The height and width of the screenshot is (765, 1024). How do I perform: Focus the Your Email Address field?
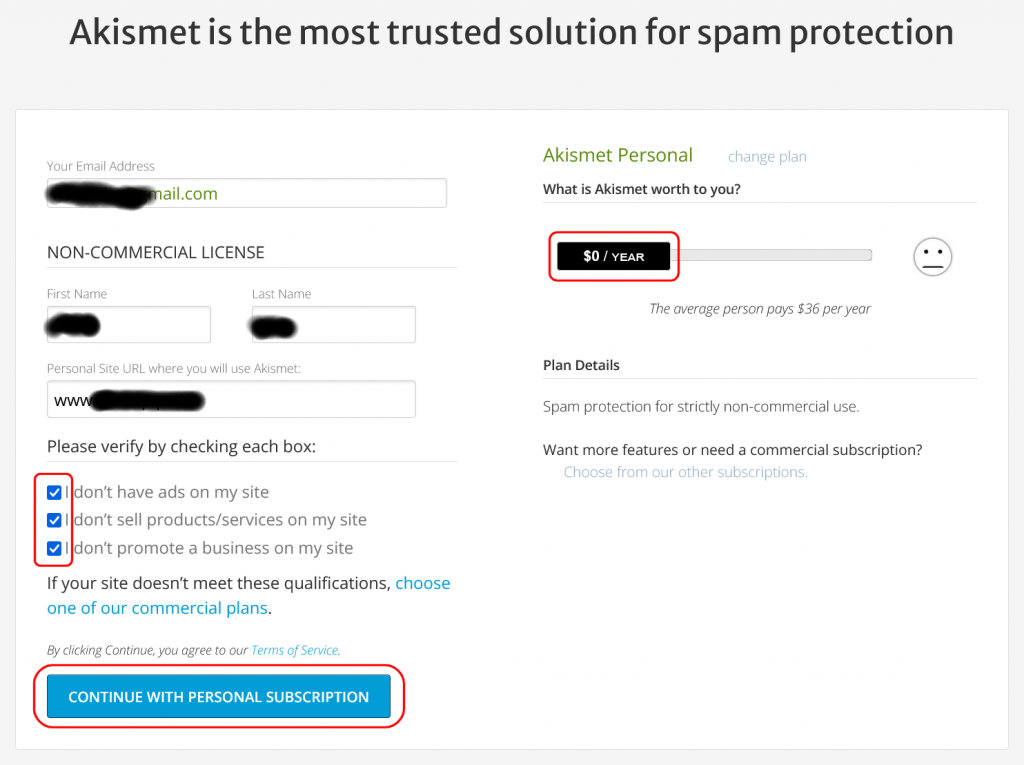(247, 193)
